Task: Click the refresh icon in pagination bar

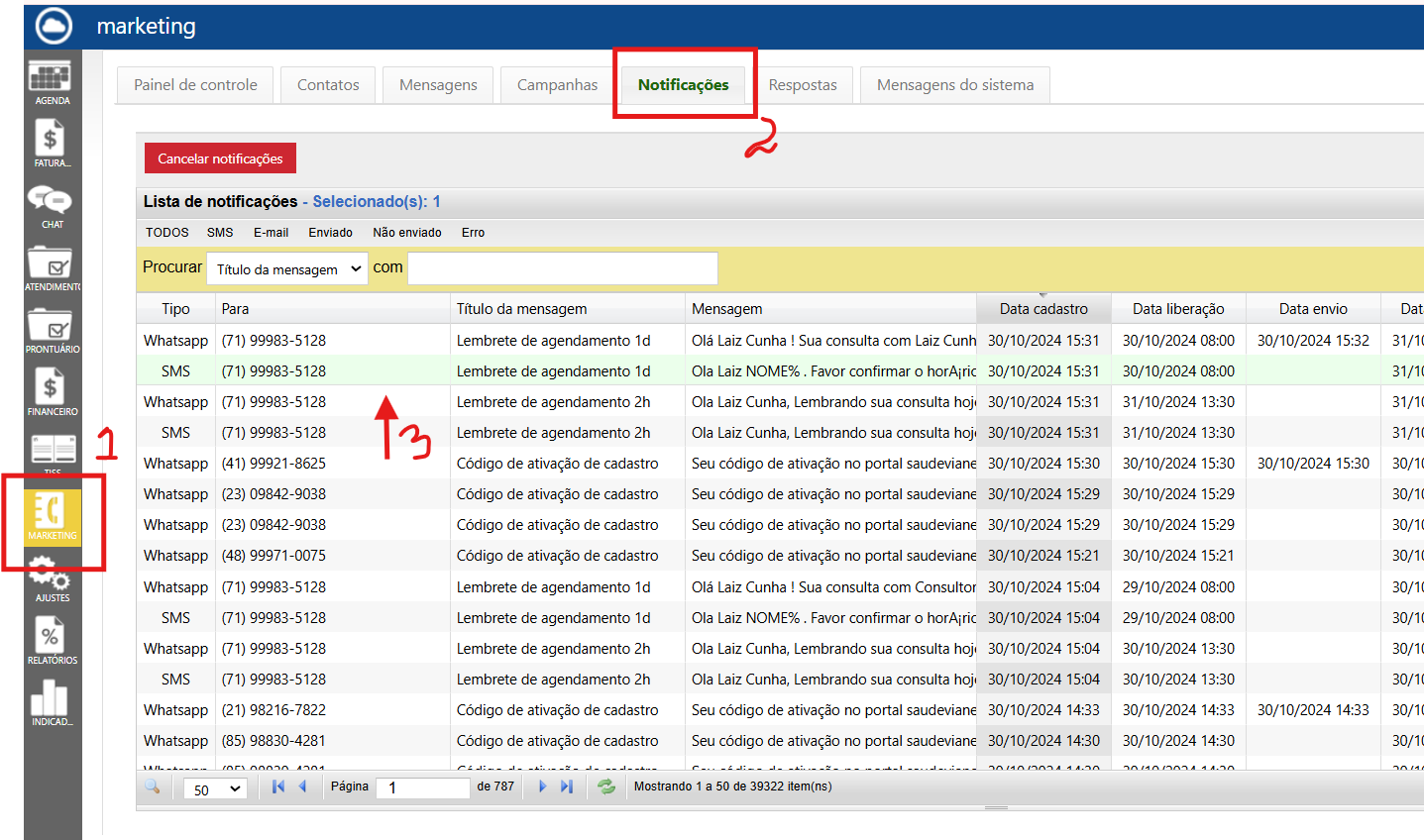Action: click(606, 787)
